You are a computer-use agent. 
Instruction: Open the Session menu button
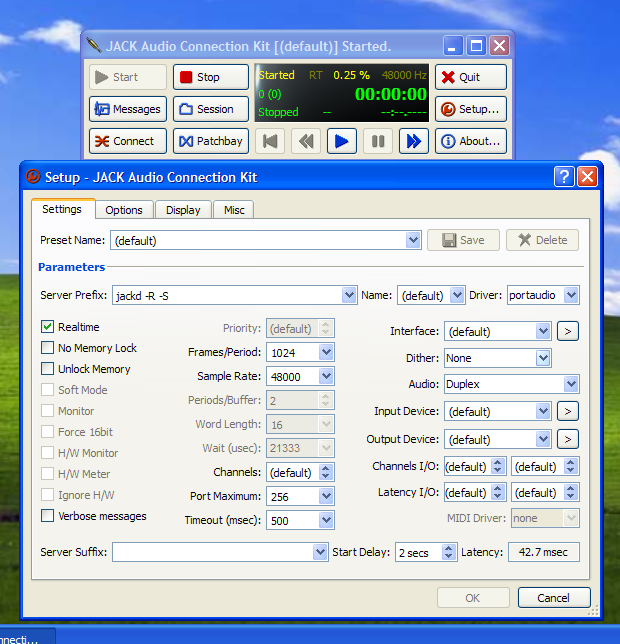(x=211, y=109)
